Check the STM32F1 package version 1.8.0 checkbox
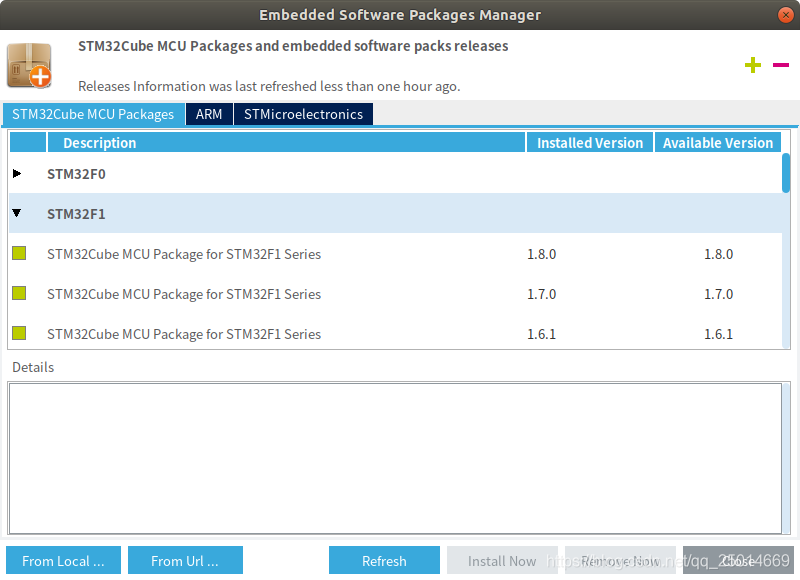The image size is (800, 580). point(17,254)
